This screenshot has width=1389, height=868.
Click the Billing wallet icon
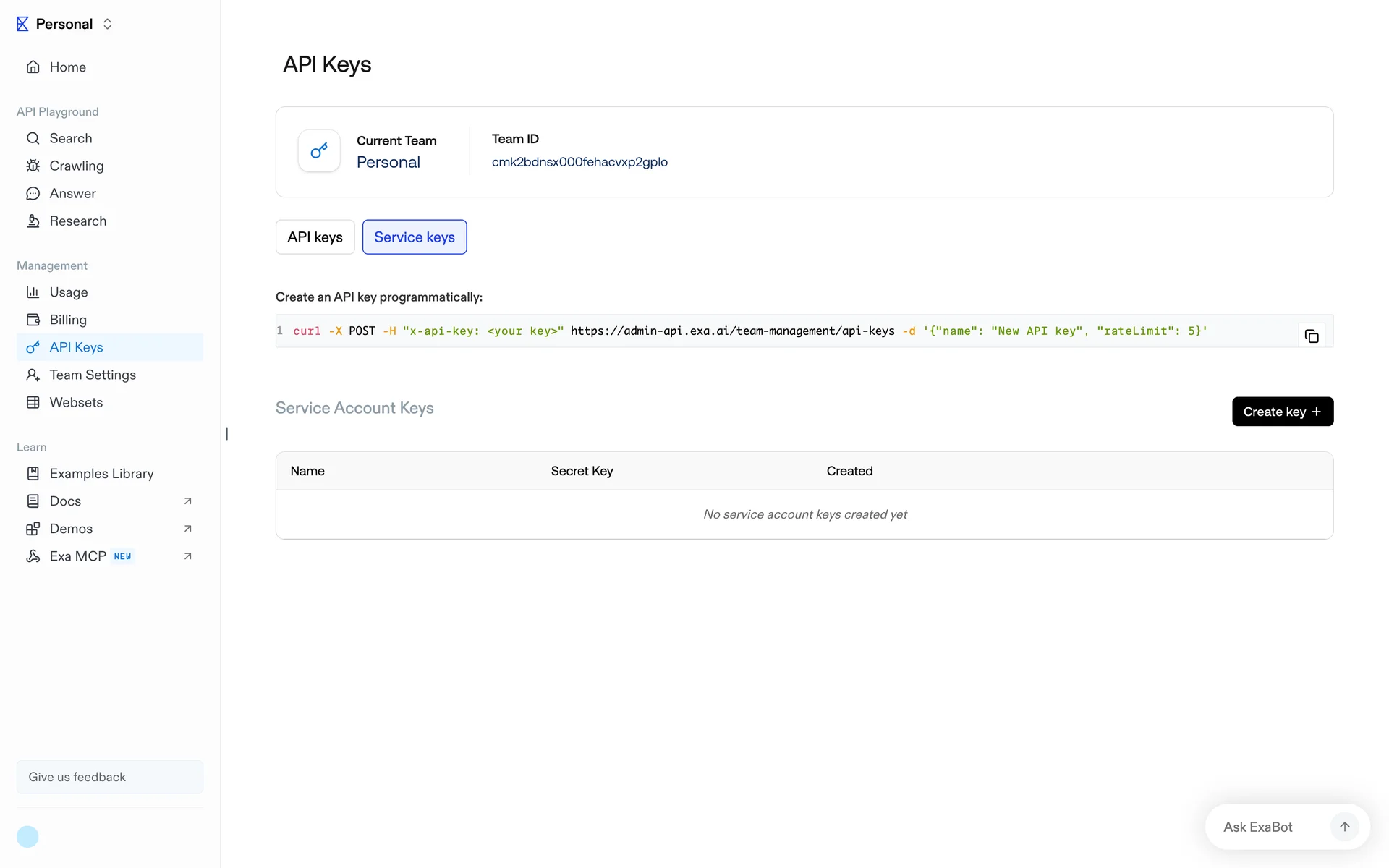coord(33,320)
